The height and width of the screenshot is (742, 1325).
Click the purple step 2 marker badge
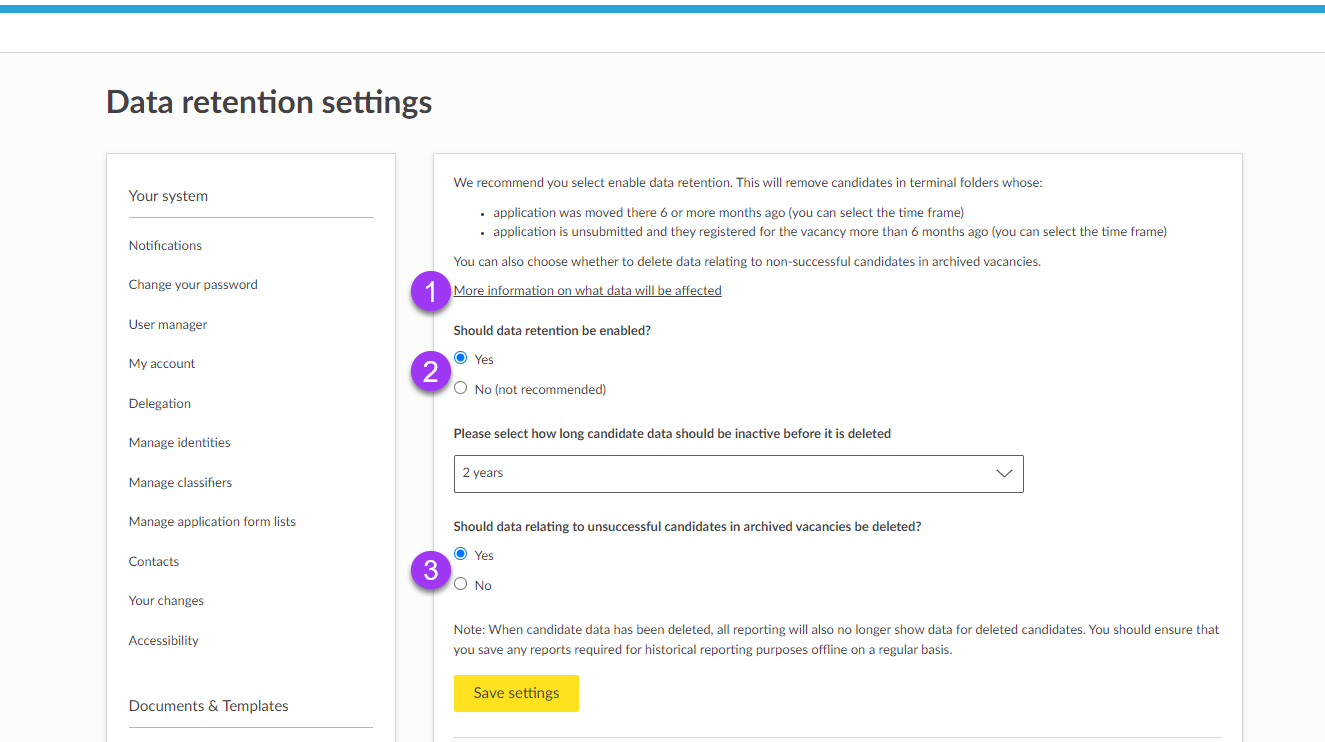pyautogui.click(x=431, y=372)
